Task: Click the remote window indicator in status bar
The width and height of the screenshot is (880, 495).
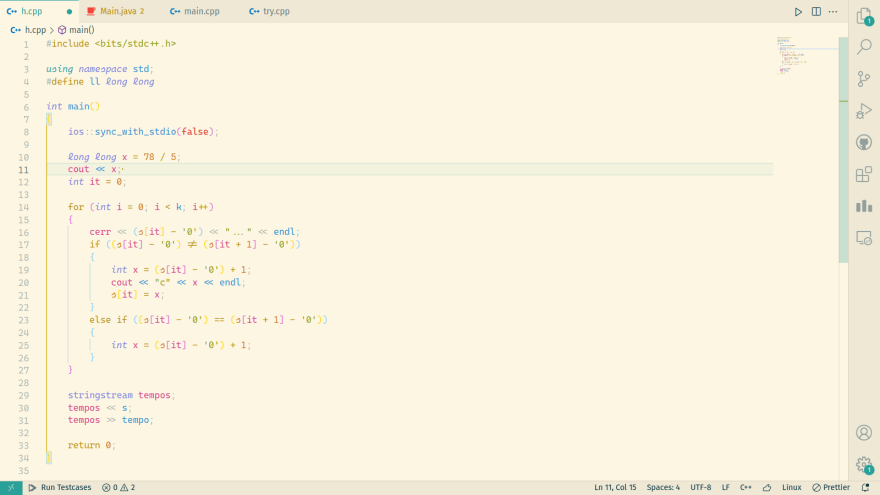Action: coord(11,488)
